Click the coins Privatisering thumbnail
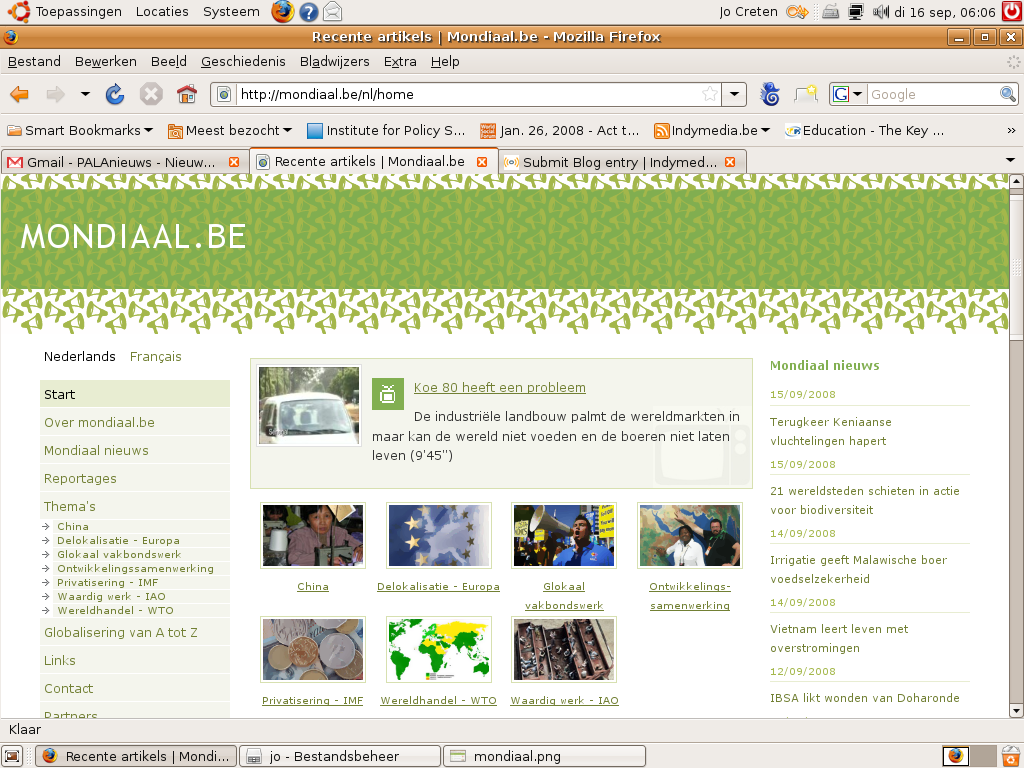Viewport: 1024px width, 768px height. point(313,650)
